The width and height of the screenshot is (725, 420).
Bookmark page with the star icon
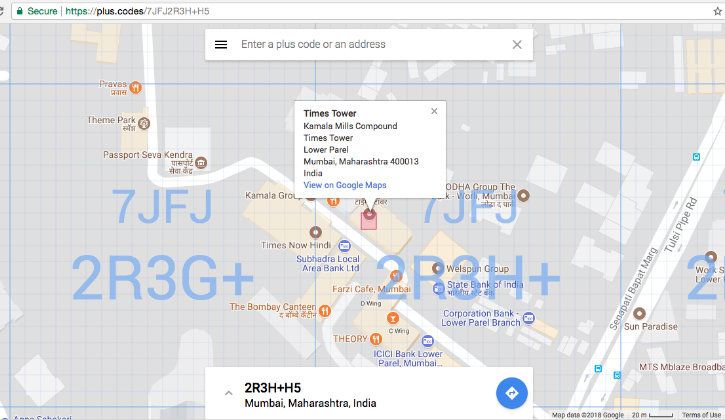718,11
